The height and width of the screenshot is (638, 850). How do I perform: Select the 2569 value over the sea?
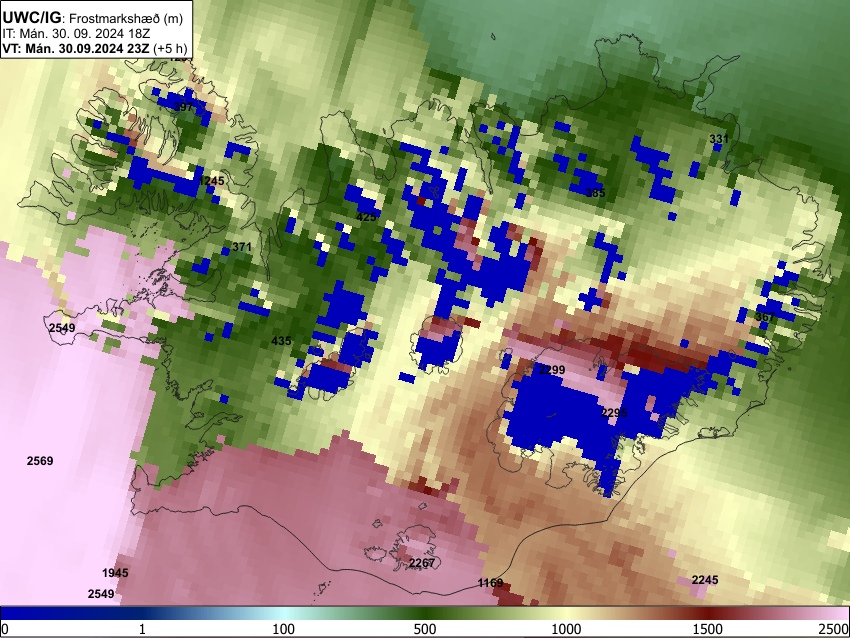coord(40,461)
